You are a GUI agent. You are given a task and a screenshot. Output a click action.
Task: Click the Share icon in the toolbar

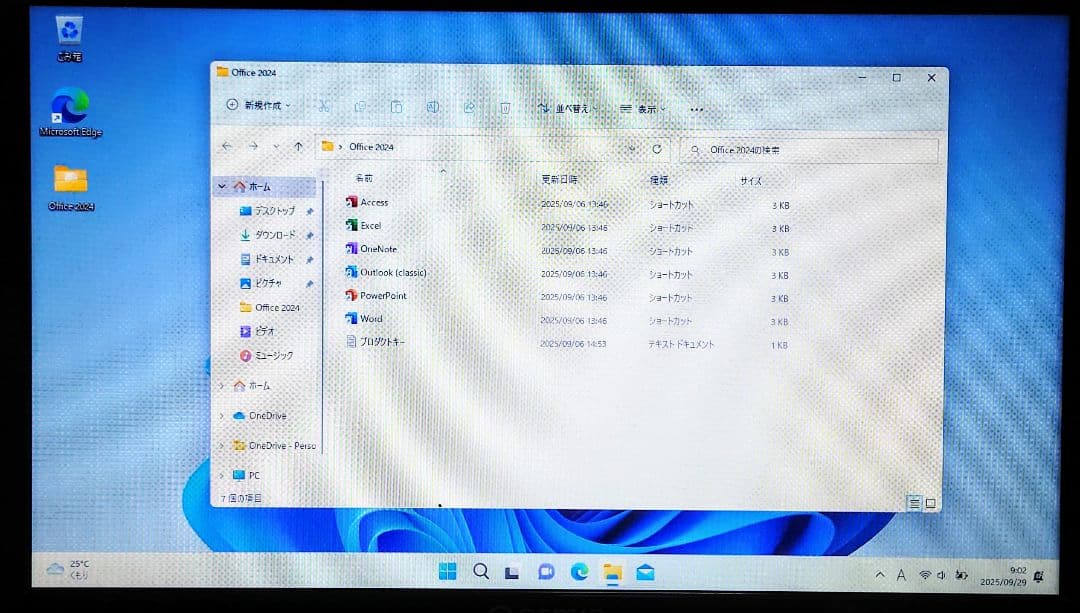468,107
